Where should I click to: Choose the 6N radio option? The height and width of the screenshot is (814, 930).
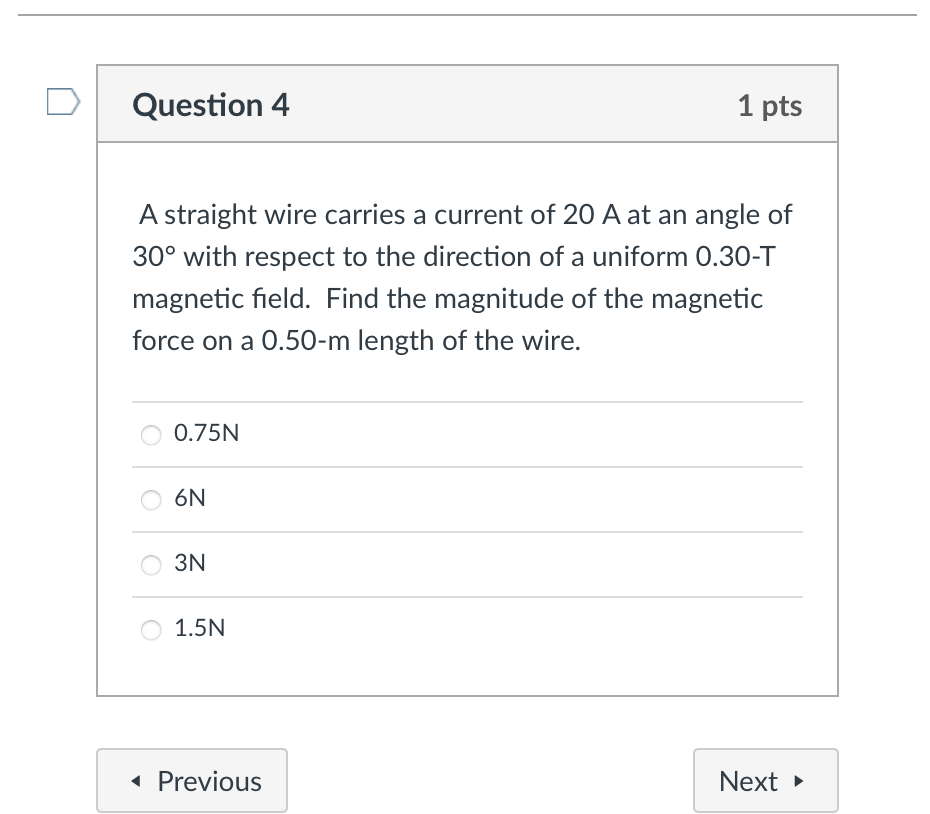click(151, 500)
